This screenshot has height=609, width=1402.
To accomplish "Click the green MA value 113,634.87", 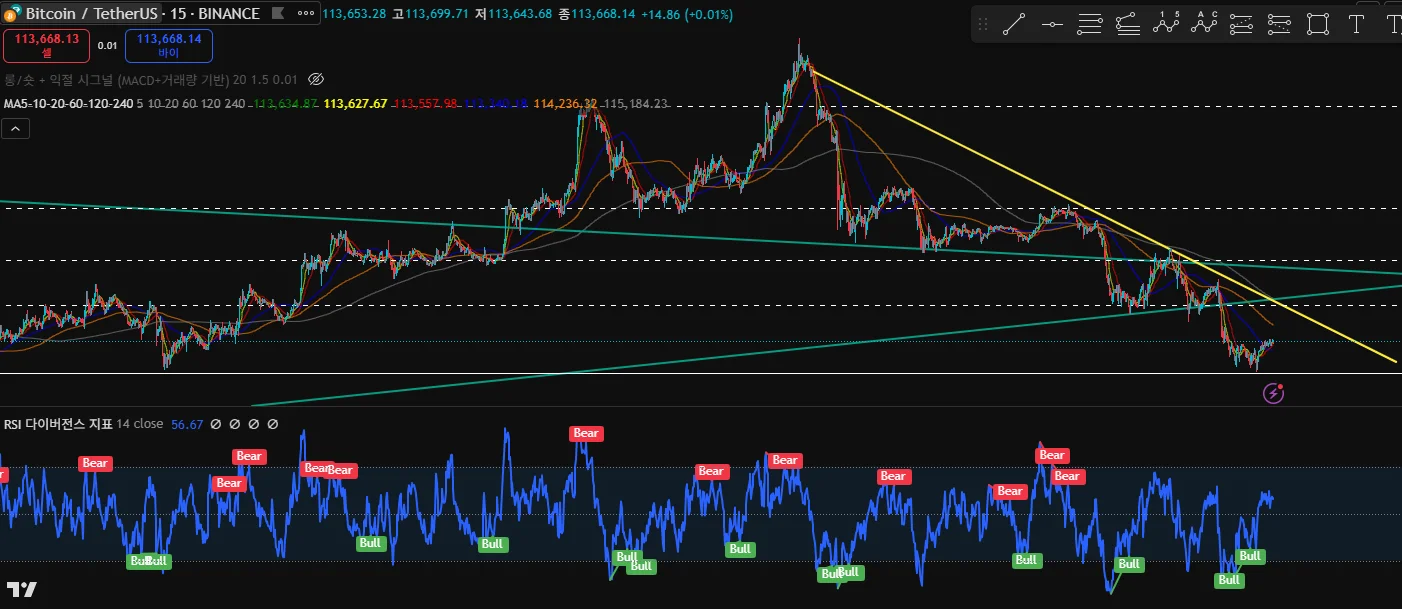I will (x=286, y=104).
